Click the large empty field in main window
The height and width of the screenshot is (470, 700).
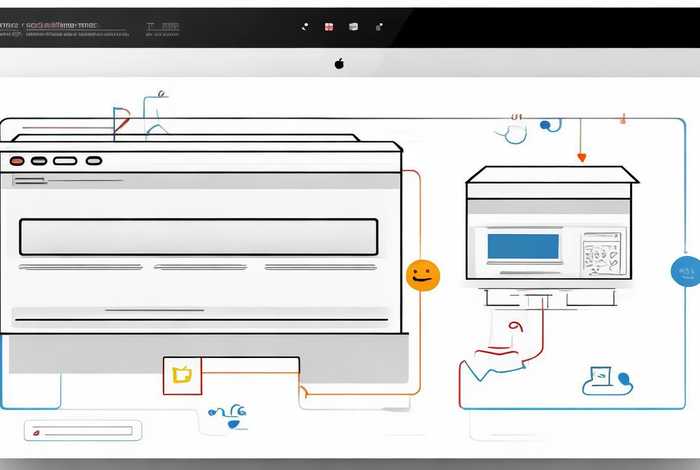pos(199,237)
